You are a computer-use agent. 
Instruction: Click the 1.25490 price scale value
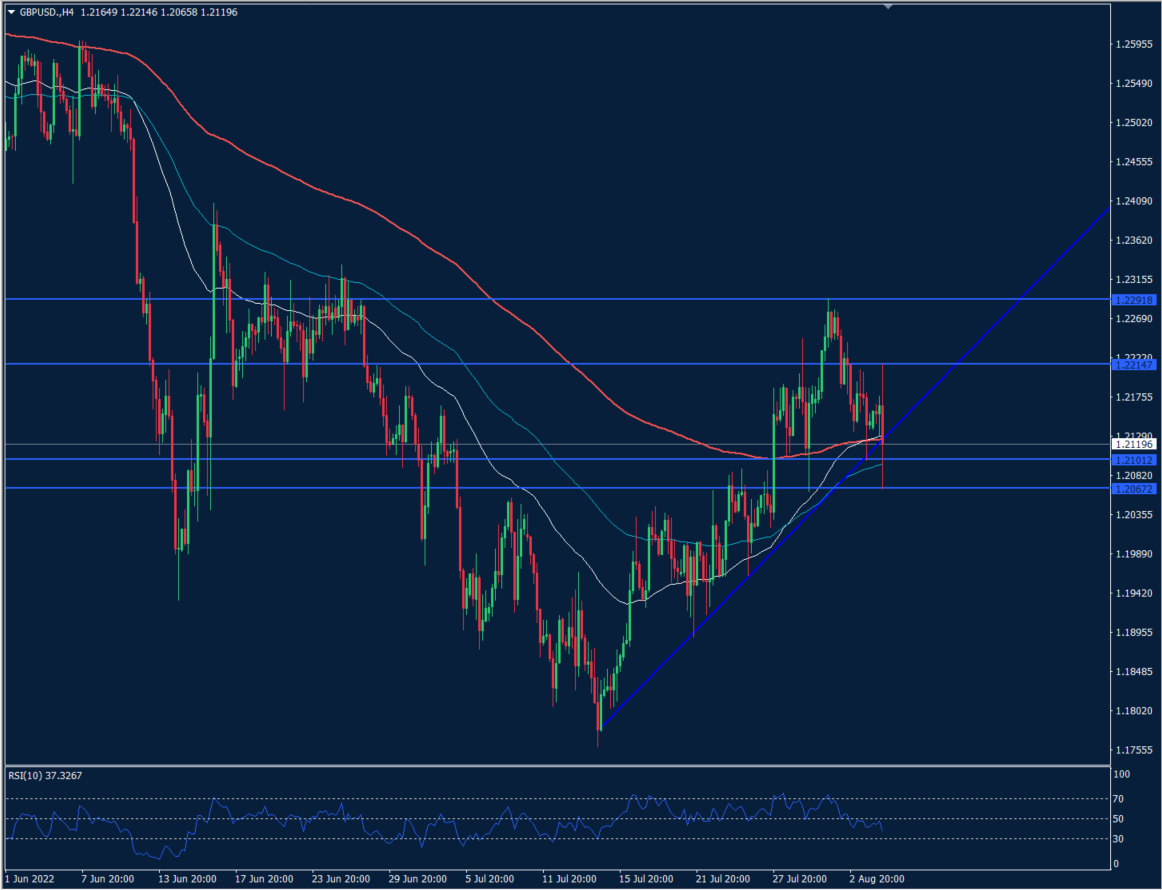pyautogui.click(x=1133, y=83)
